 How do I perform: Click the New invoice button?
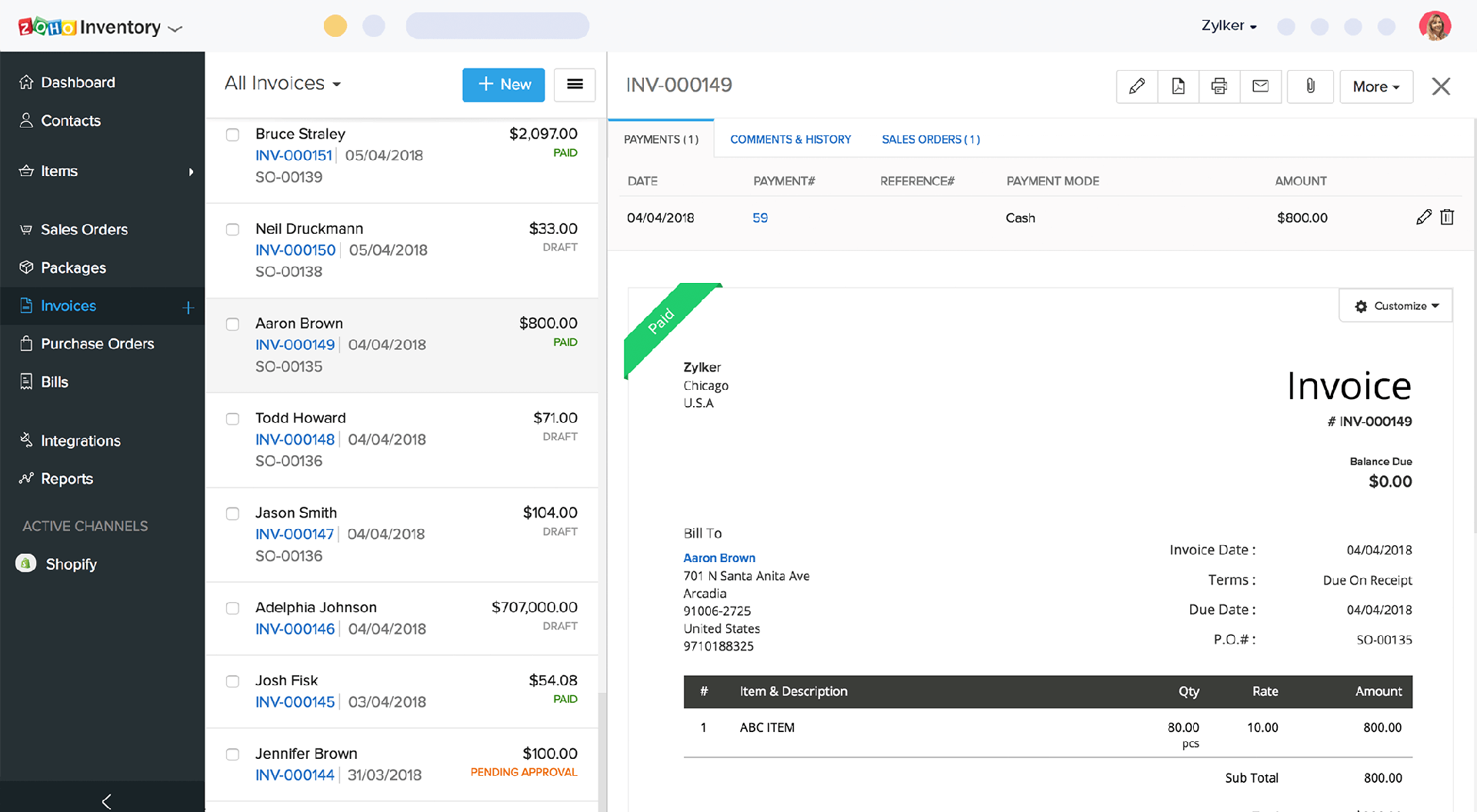click(503, 85)
